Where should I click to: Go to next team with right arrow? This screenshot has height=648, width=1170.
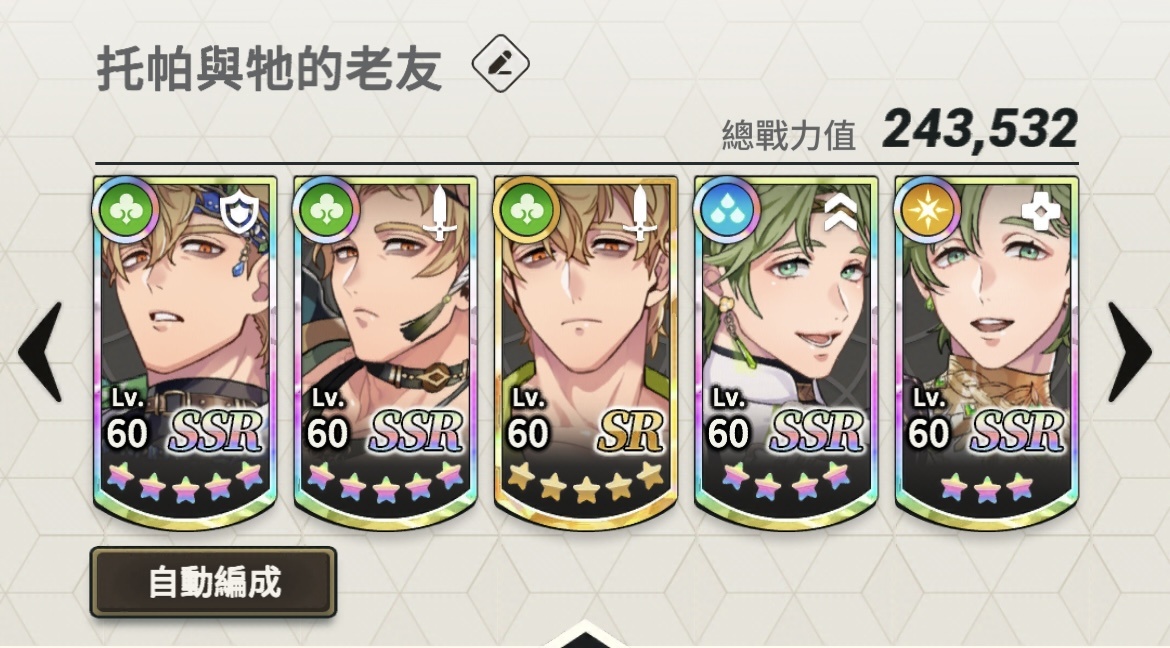[x=1130, y=352]
